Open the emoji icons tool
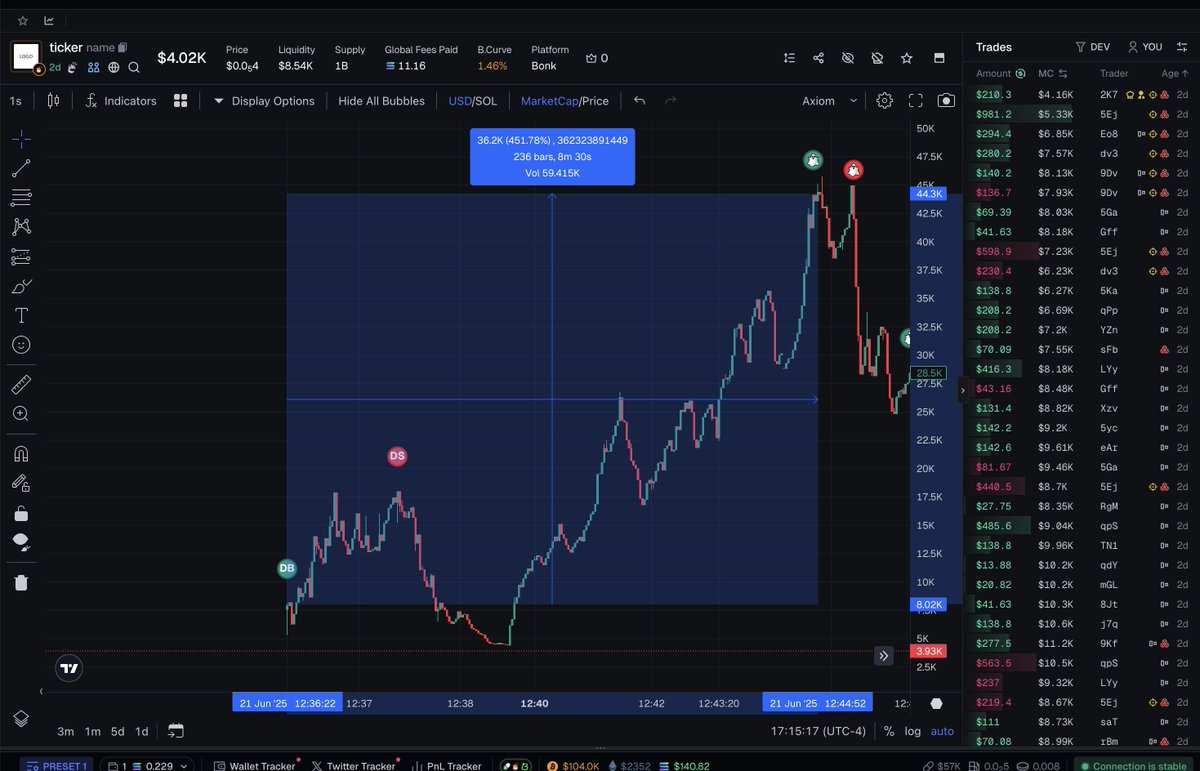The image size is (1200, 771). pyautogui.click(x=21, y=345)
